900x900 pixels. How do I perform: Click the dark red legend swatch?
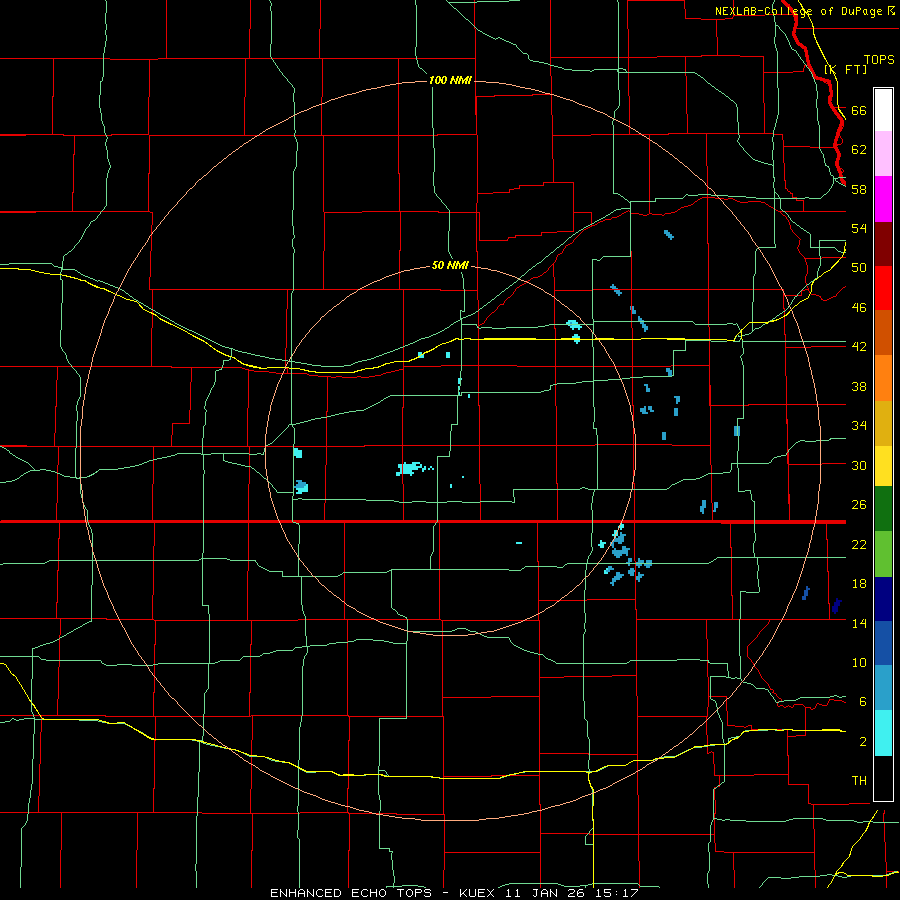click(x=883, y=244)
